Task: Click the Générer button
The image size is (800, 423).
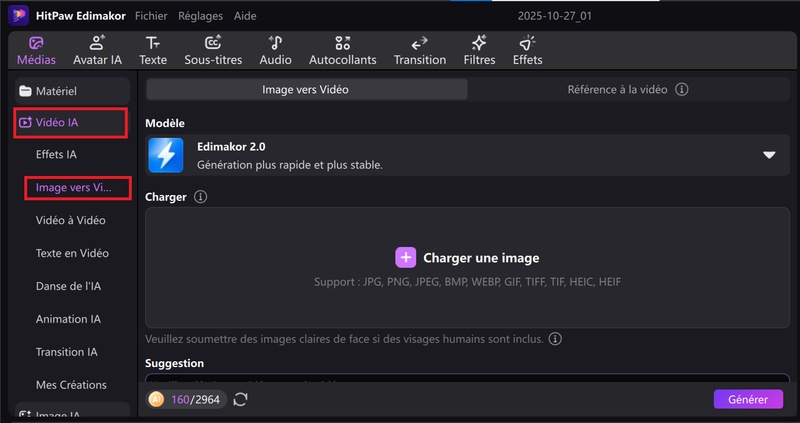Action: click(748, 399)
